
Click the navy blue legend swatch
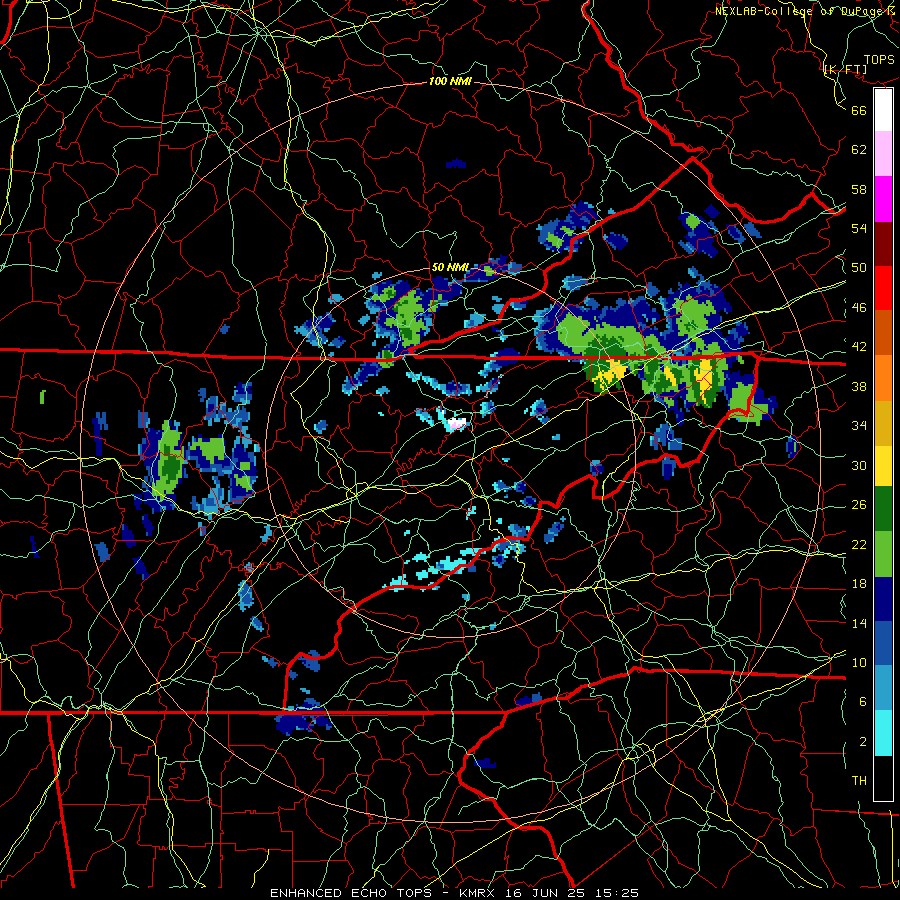click(x=883, y=599)
